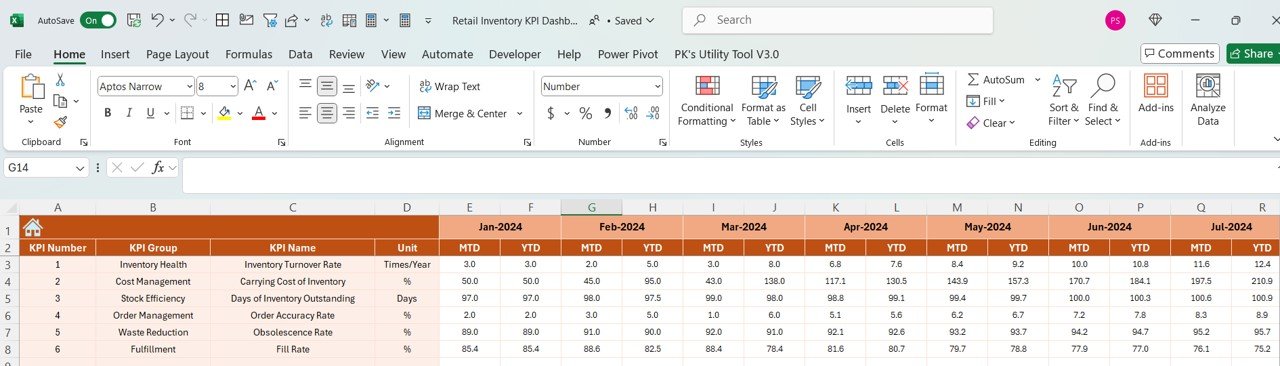Expand the Merge & Center dropdown arrow
The width and height of the screenshot is (1280, 366).
(x=520, y=113)
